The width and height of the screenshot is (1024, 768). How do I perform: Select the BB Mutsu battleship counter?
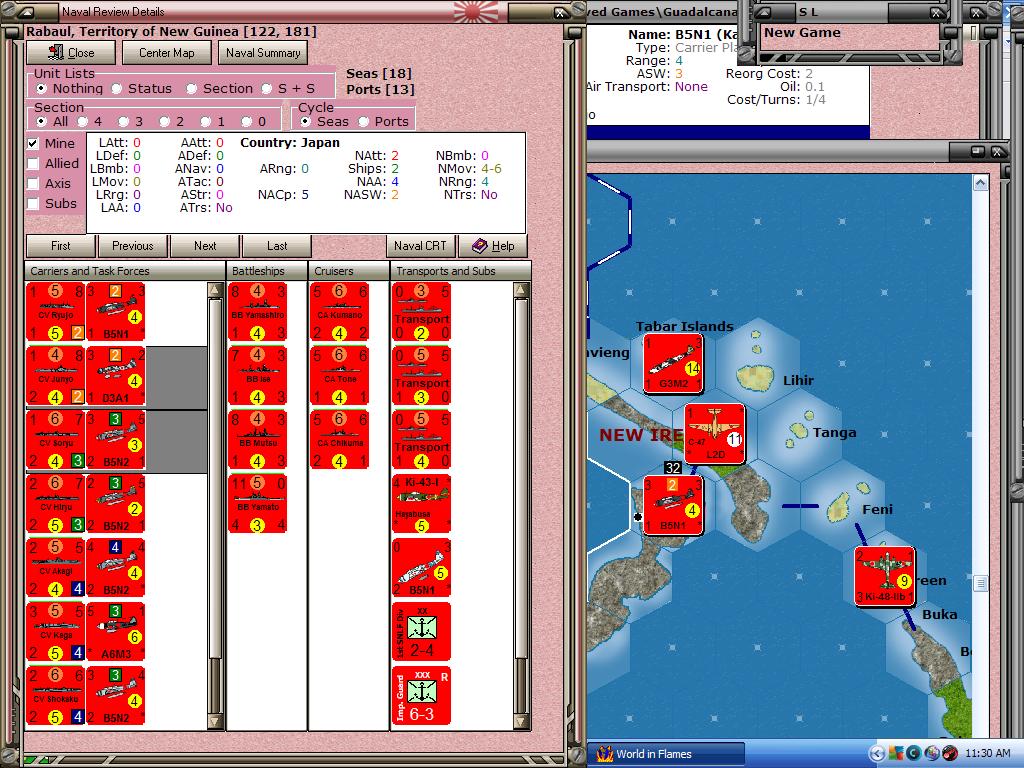(258, 440)
